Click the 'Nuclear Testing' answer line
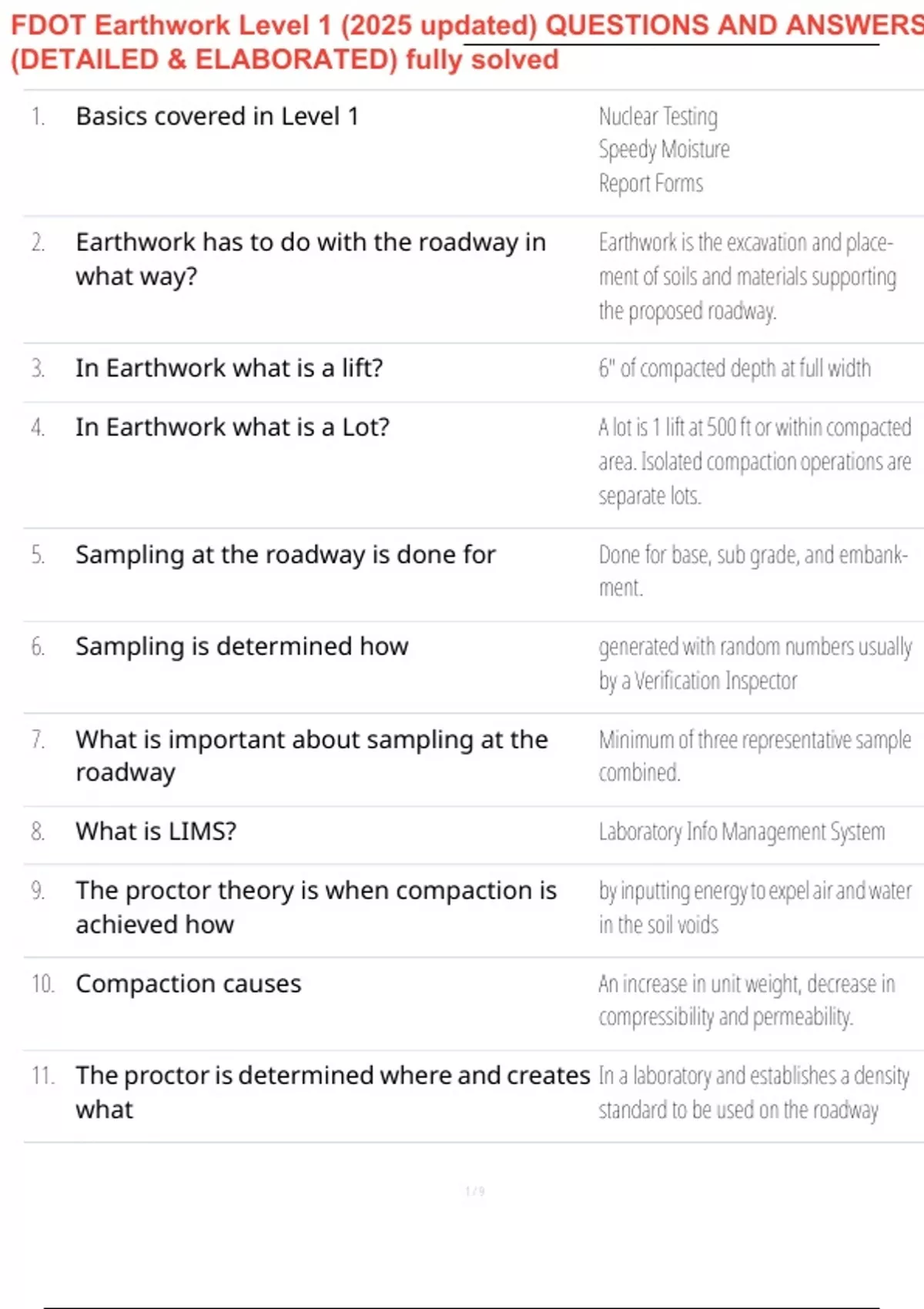The width and height of the screenshot is (924, 1309). [658, 116]
